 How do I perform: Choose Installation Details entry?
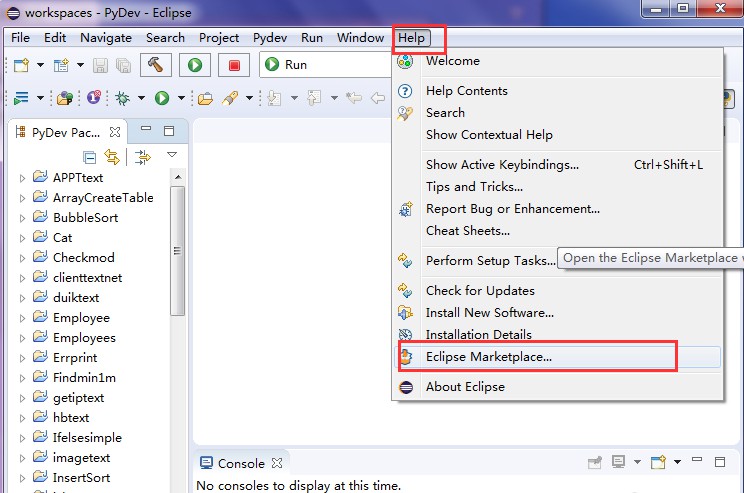pyautogui.click(x=558, y=335)
